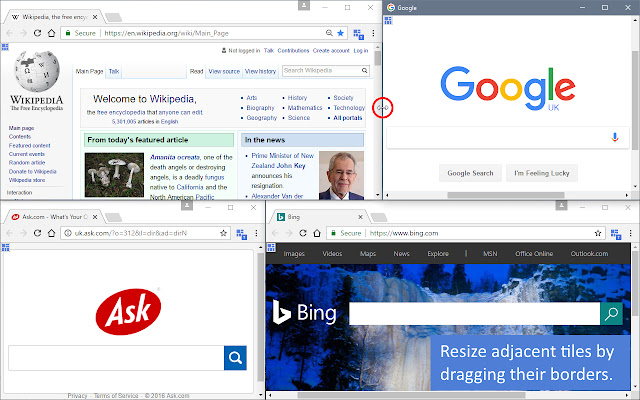
Task: Click news portrait photo thumbnail on Wikipedia
Action: [341, 176]
